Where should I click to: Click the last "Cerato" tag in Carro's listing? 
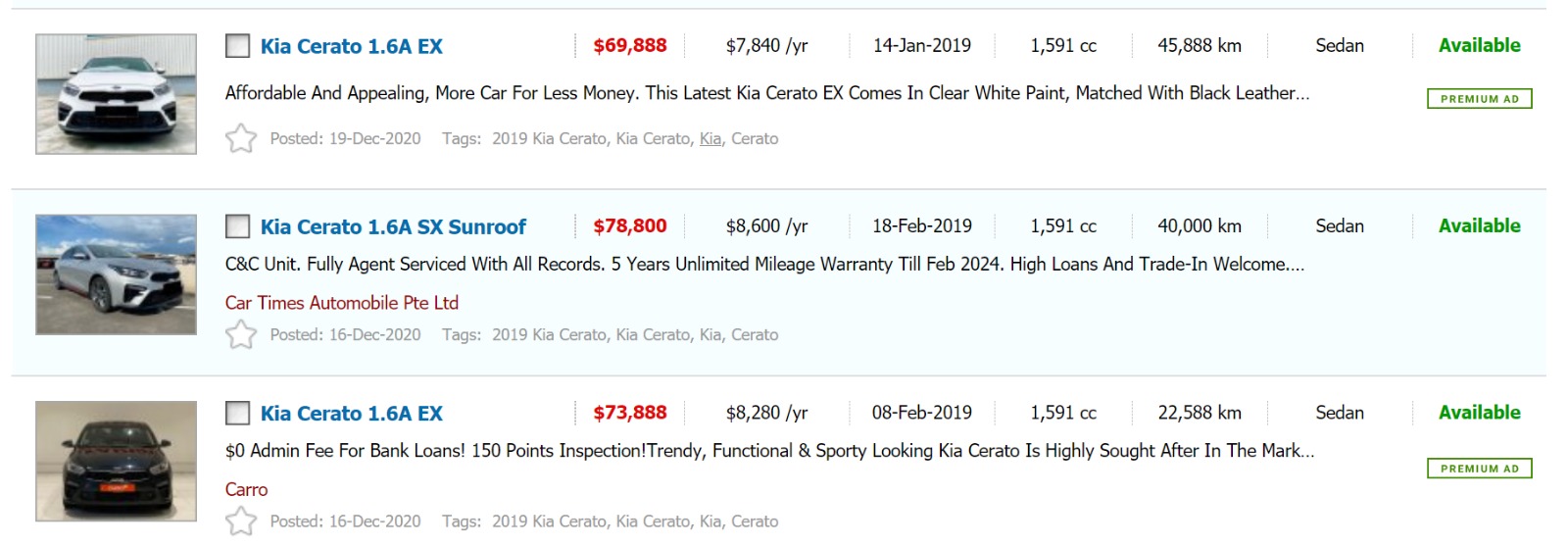click(x=755, y=521)
